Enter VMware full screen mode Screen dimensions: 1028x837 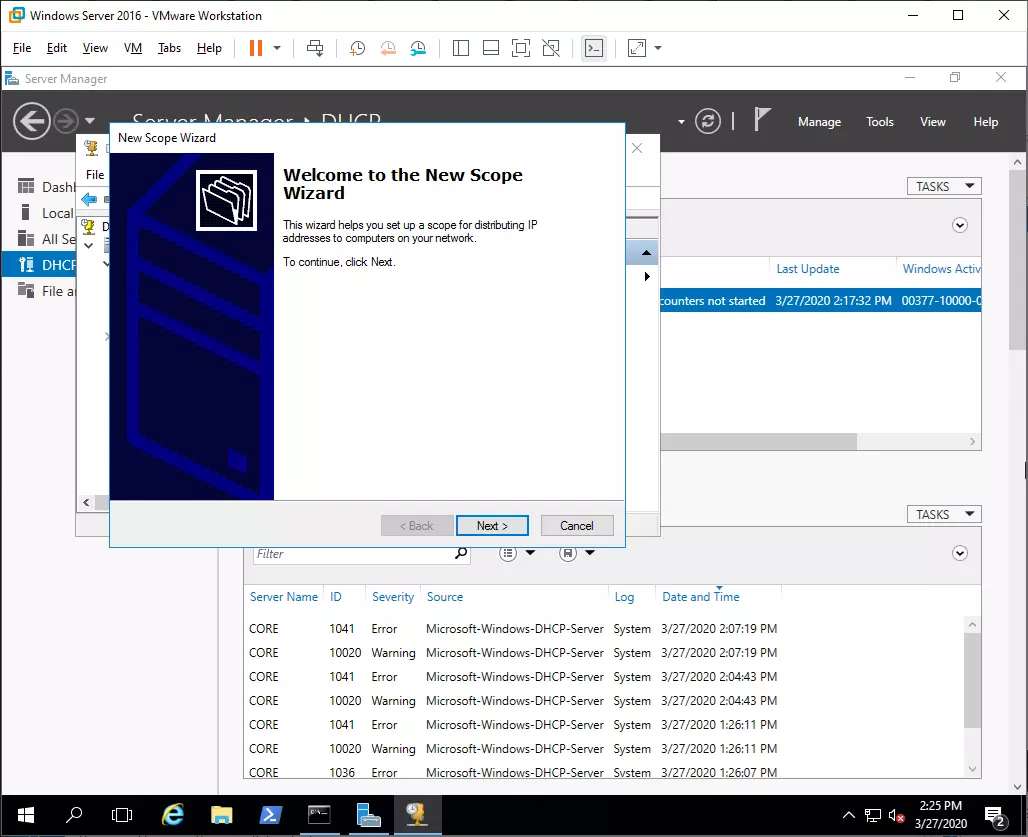click(x=520, y=48)
